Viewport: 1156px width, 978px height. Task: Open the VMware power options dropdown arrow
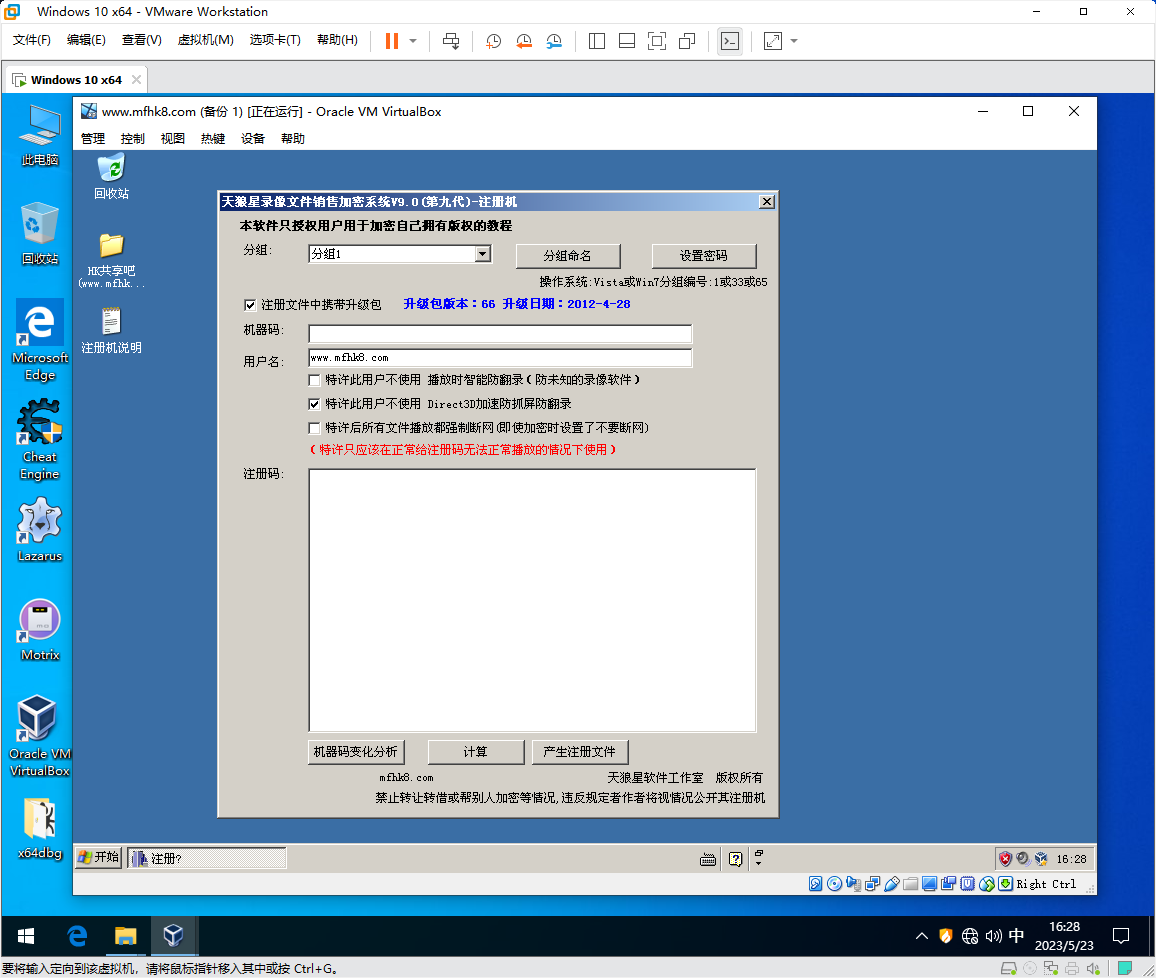point(413,41)
